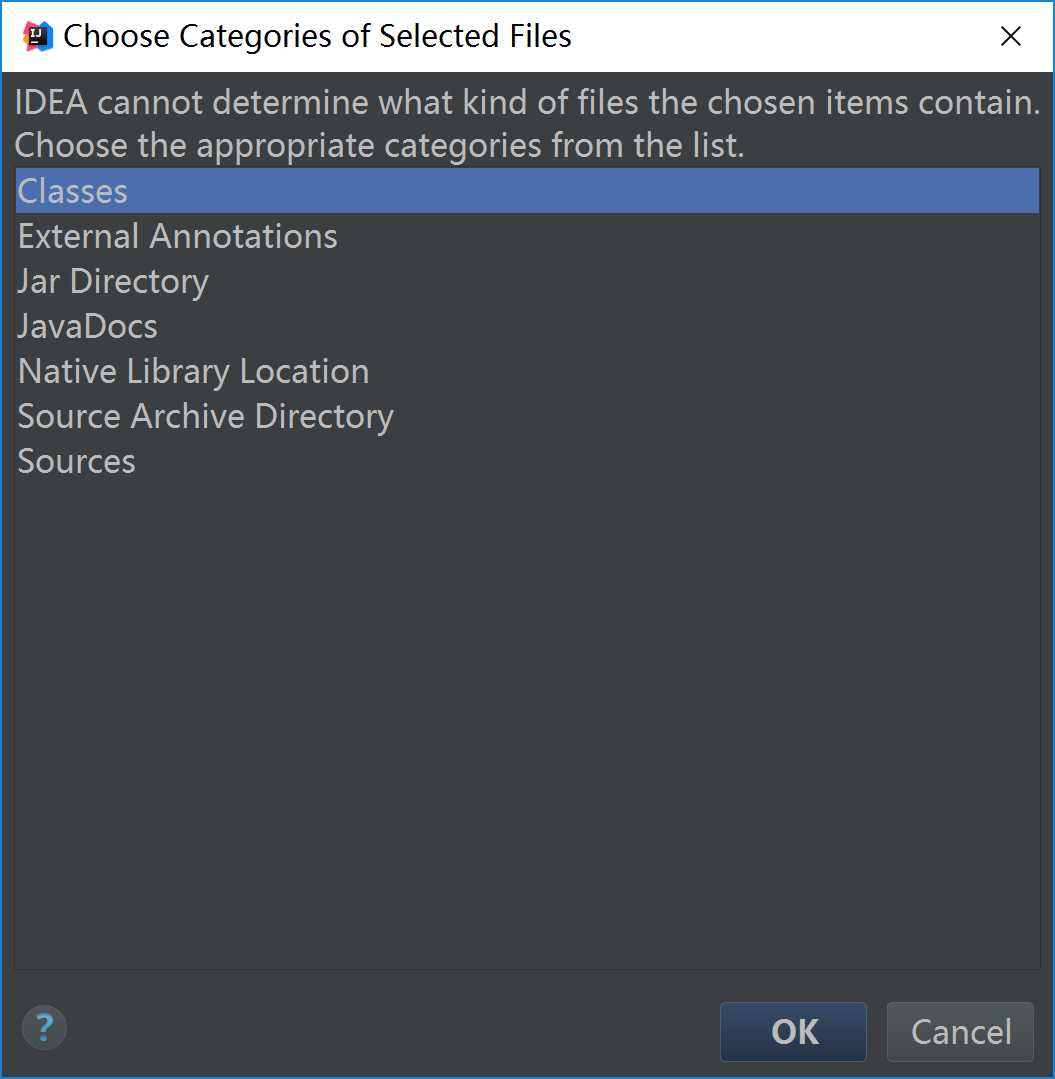Select the Classes category
Screen dimensions: 1055x1079
tap(527, 191)
